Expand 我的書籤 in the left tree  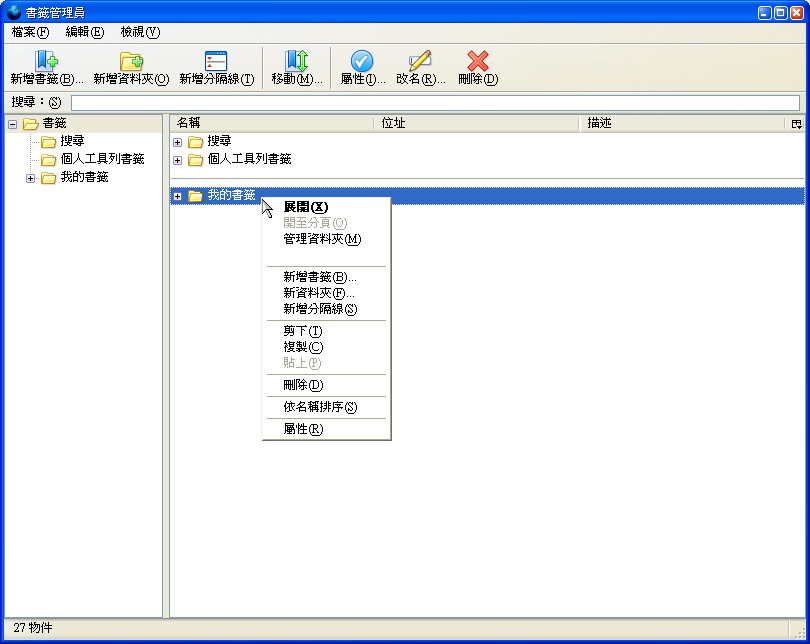pyautogui.click(x=31, y=178)
